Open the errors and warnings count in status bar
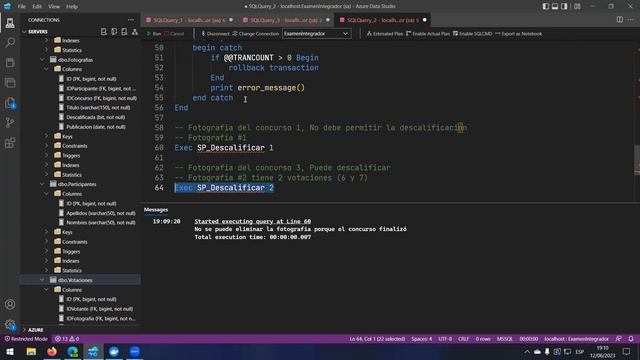Viewport: 640px width, 360px height. click(x=67, y=339)
